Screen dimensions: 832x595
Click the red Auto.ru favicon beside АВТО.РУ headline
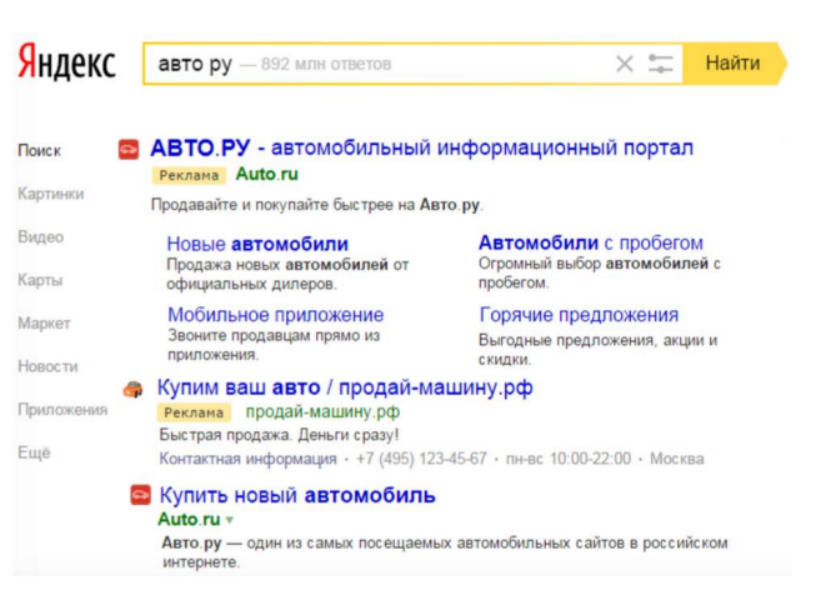pos(128,150)
